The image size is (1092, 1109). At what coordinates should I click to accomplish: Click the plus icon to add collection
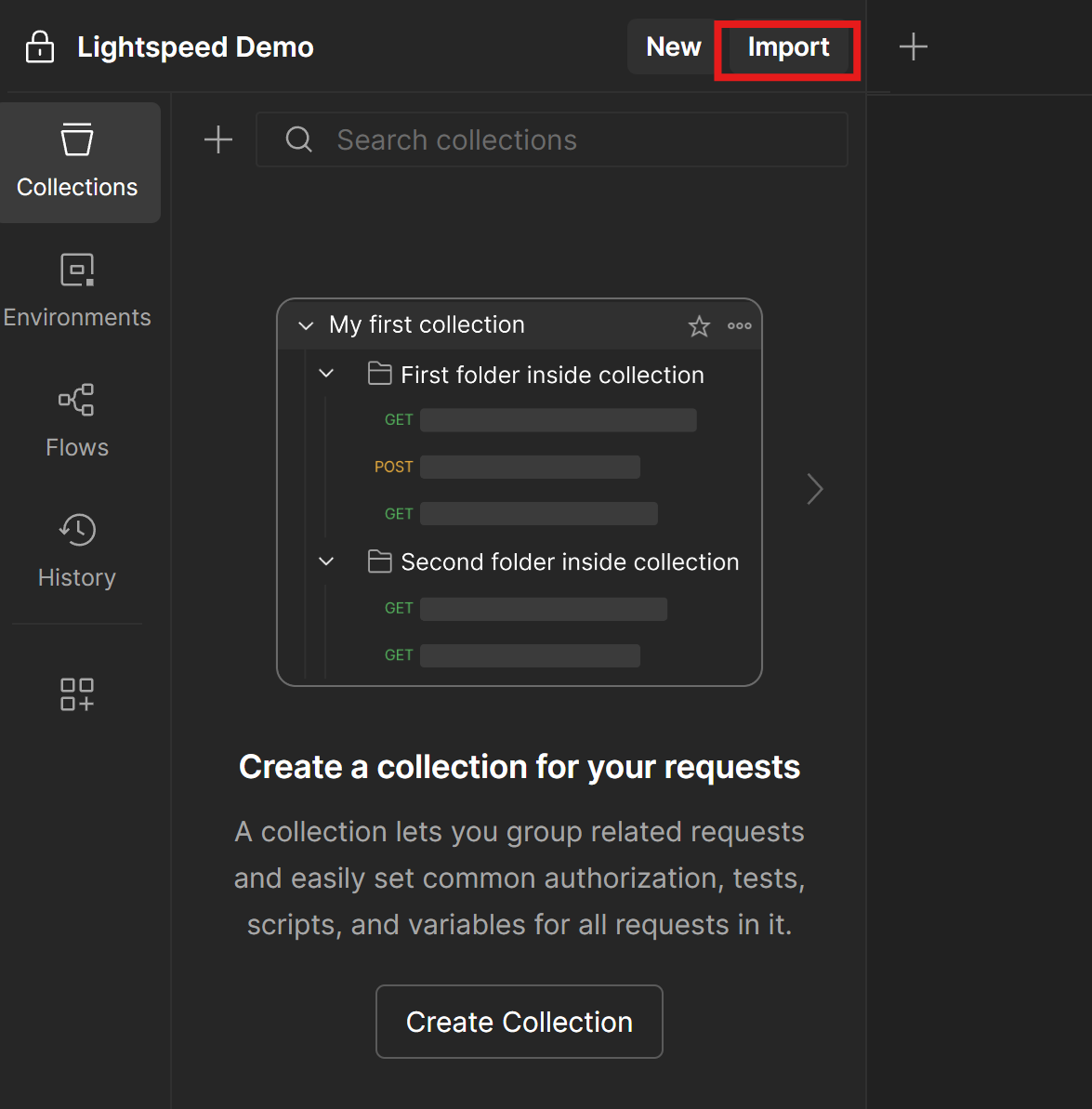(218, 139)
